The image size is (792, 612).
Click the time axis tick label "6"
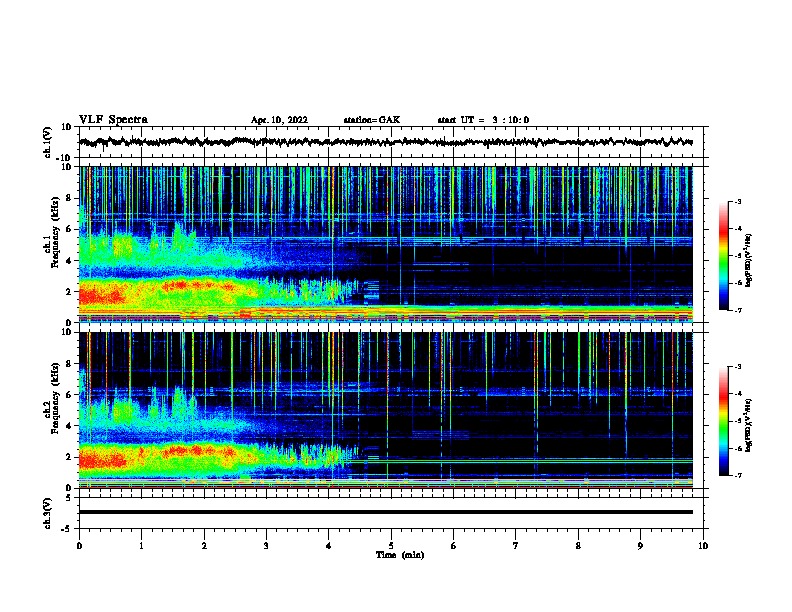click(454, 546)
